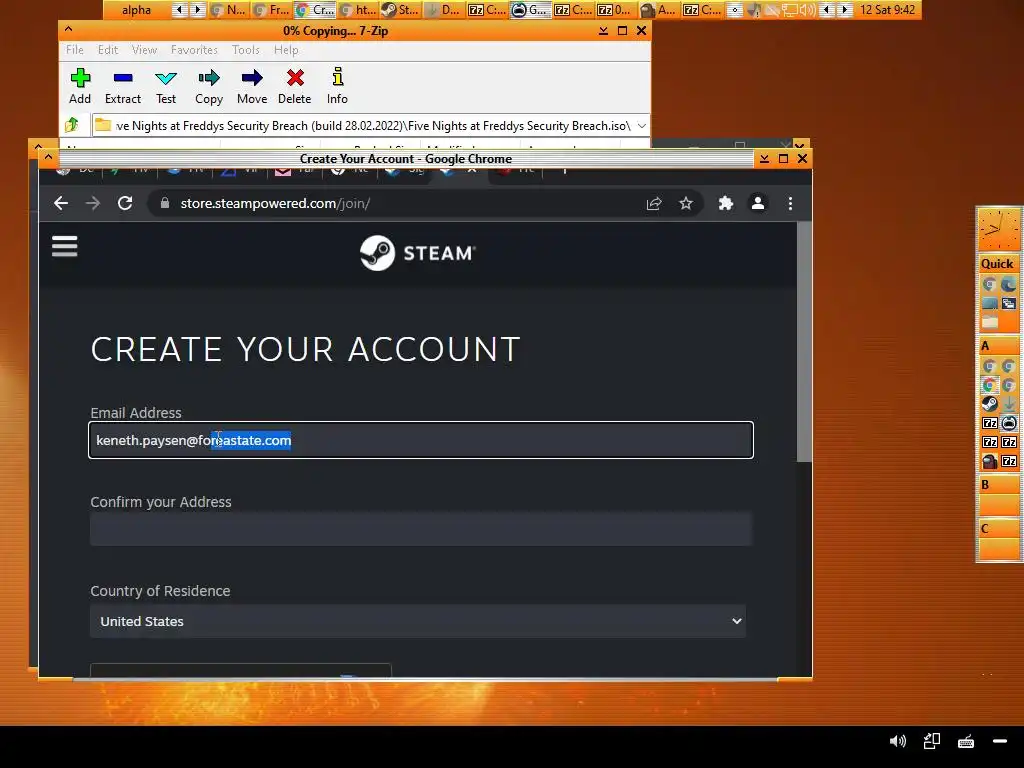Screen dimensions: 1024x768
Task: Click in the Email Address field
Action: [421, 440]
